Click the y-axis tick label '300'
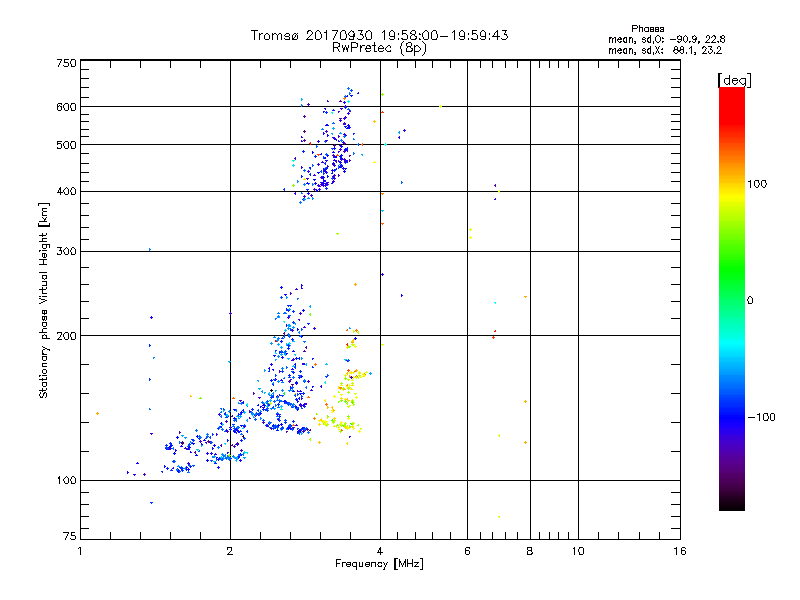800x600 pixels. click(x=66, y=251)
